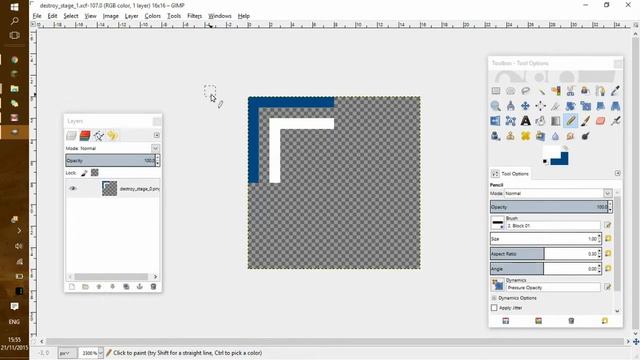This screenshot has width=640, height=360.
Task: Open Tool Options tab configuration menu
Action: point(618,173)
